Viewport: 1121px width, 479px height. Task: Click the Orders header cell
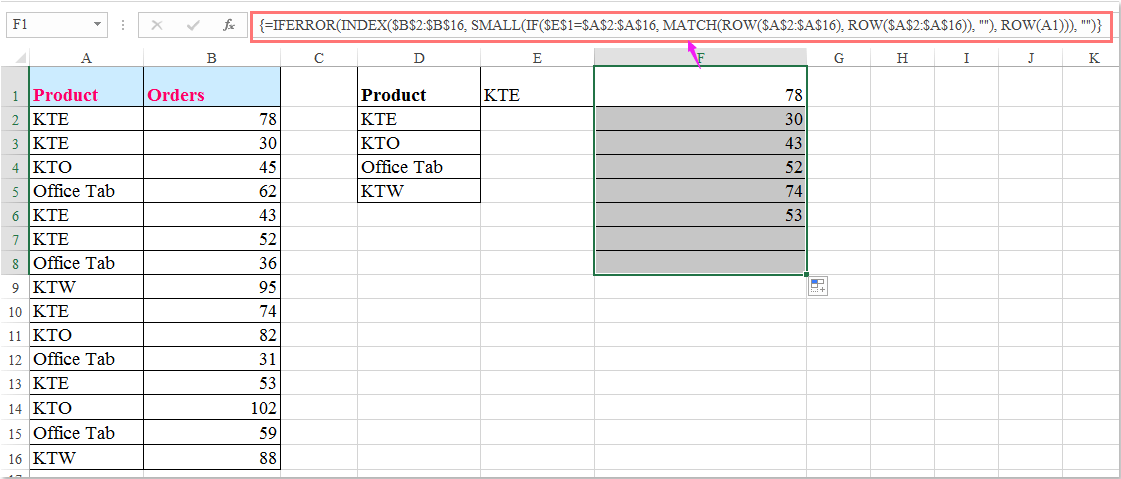[212, 95]
